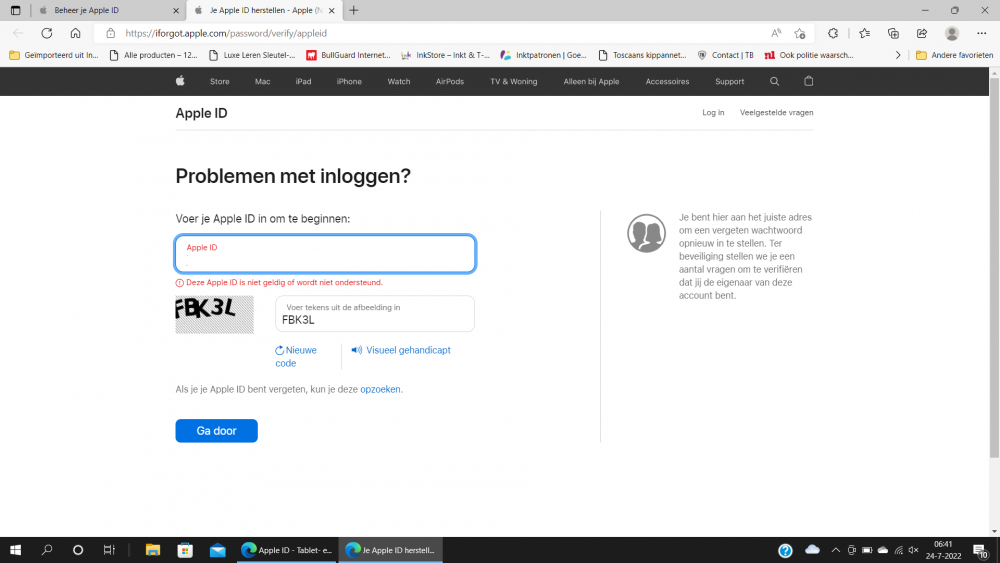Open 'Ook politie waarsch...' bookmark
Viewport: 1000px width, 563px height.
[x=809, y=55]
